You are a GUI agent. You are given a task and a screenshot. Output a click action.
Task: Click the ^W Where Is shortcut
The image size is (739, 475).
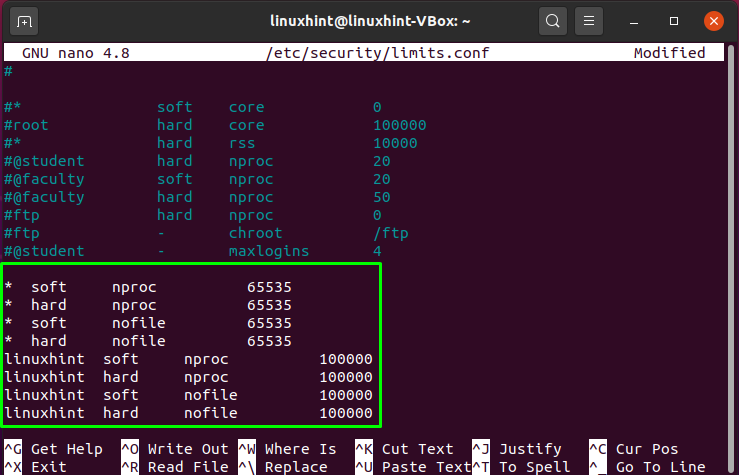287,449
